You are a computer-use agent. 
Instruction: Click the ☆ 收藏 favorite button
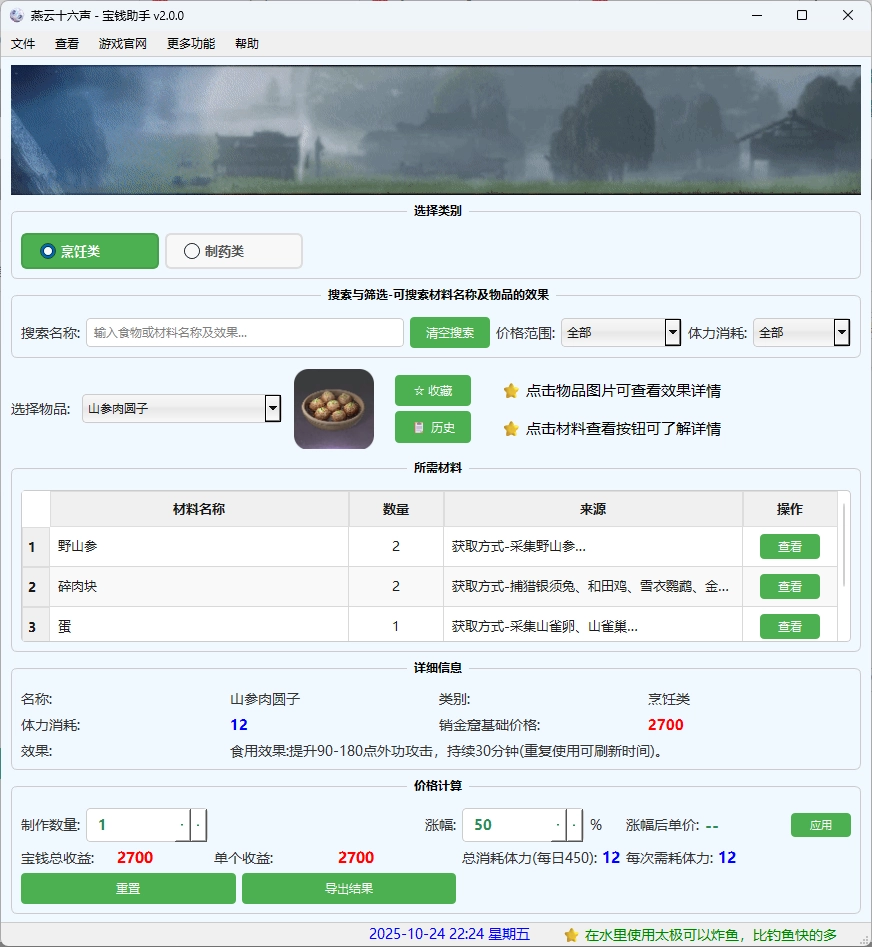coord(432,391)
